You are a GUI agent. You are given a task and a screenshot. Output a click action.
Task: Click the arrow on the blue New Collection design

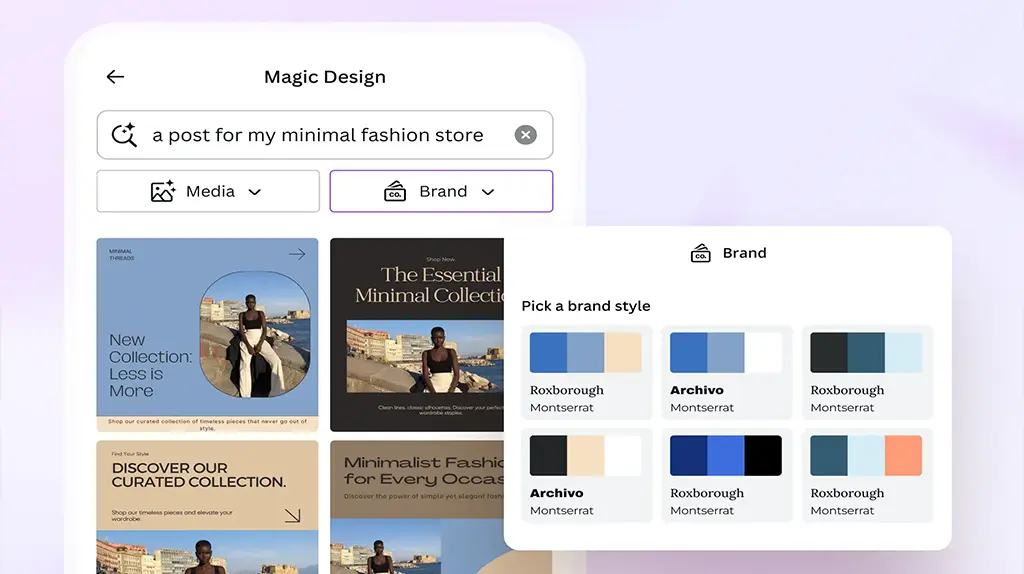pos(297,254)
